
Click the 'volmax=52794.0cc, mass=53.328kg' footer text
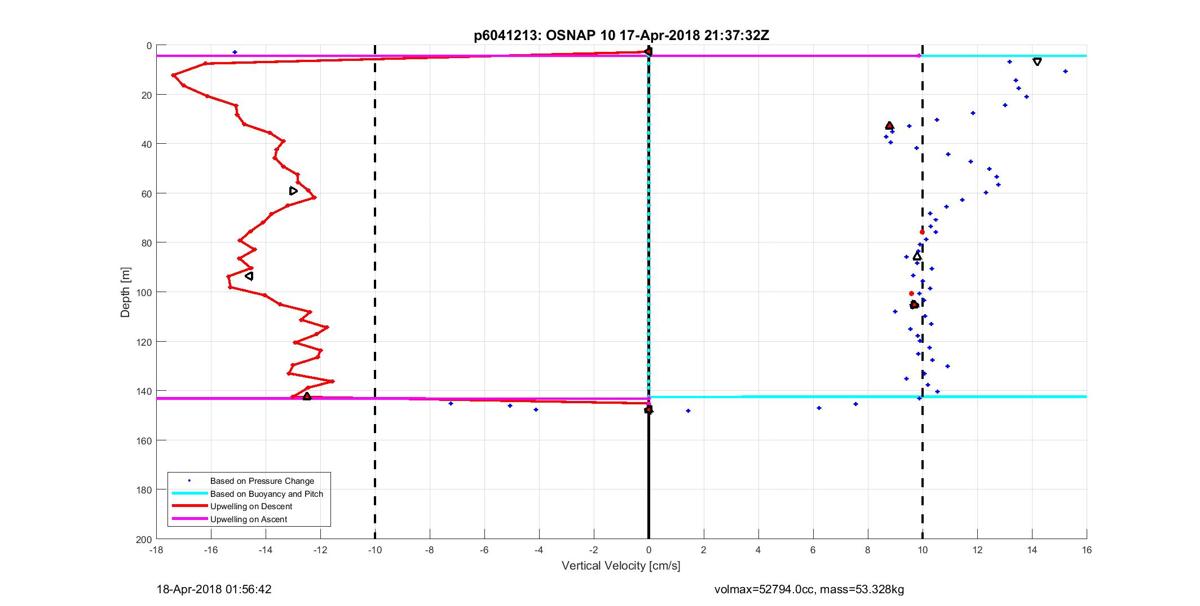809,590
